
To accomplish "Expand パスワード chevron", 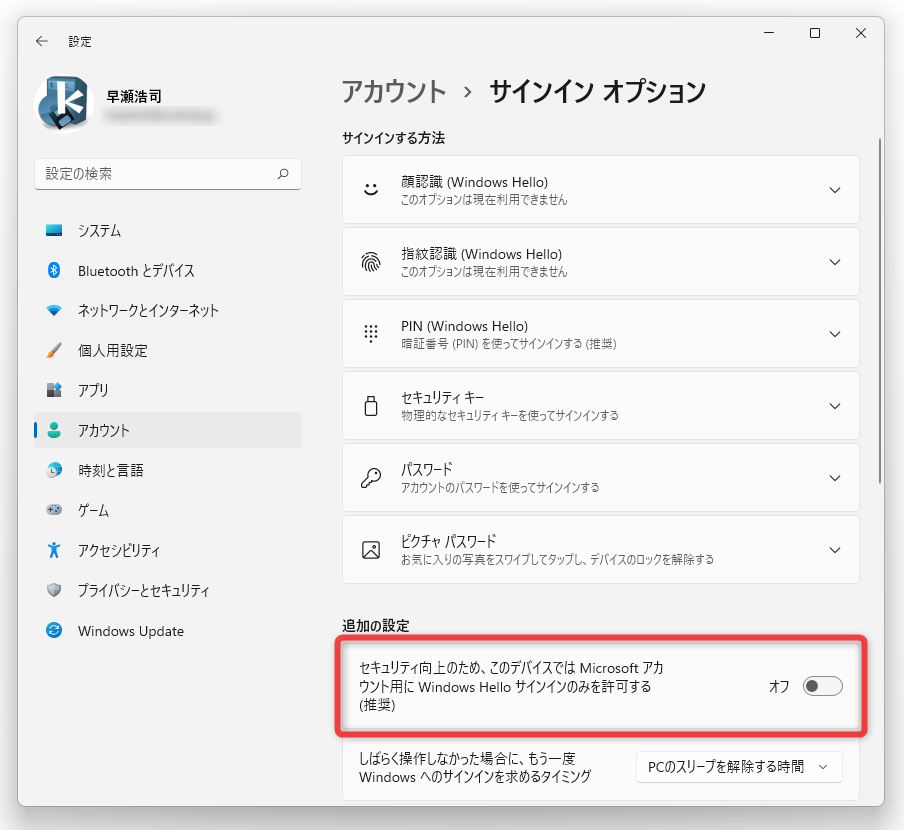I will [x=835, y=478].
